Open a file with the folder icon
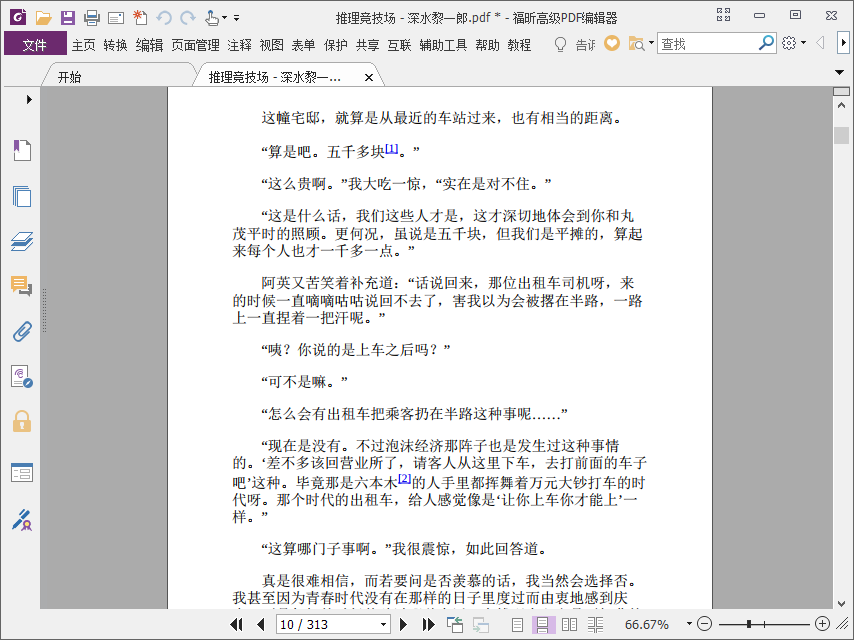The image size is (854, 640). (x=43, y=18)
